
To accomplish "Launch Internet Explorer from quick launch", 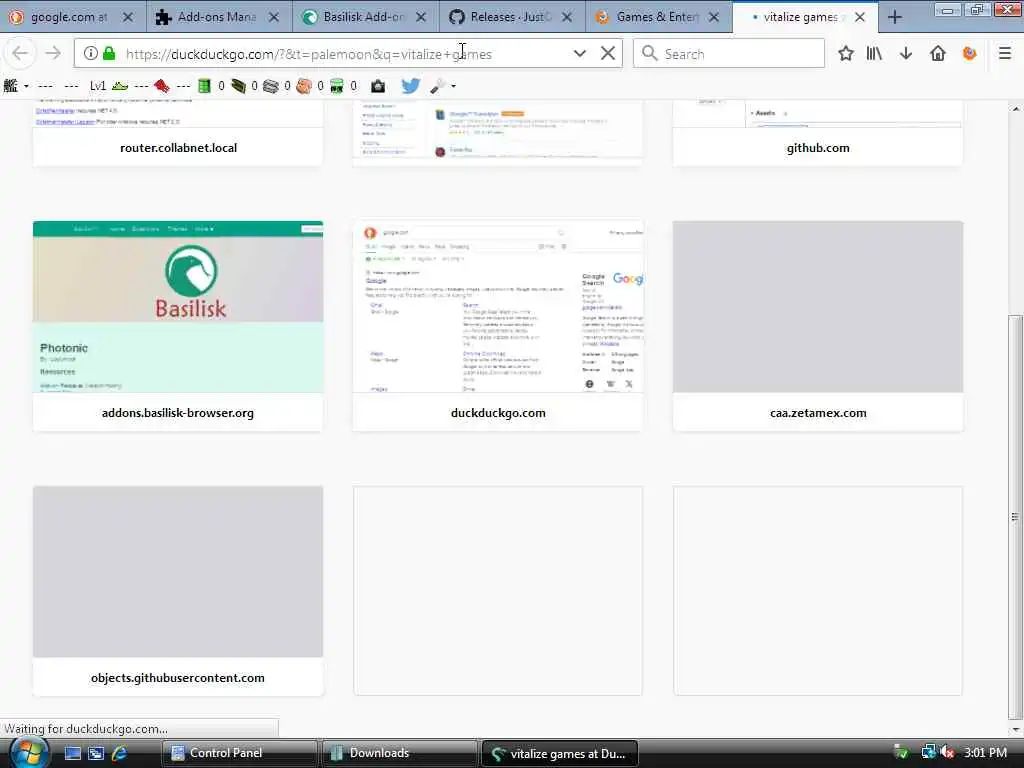I will point(119,753).
